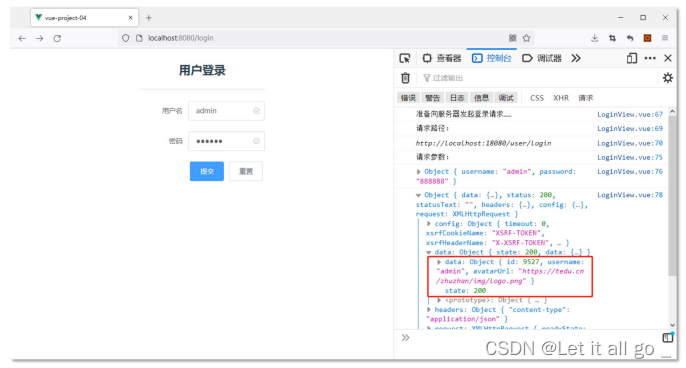
Task: Reload the login page
Action: click(57, 39)
